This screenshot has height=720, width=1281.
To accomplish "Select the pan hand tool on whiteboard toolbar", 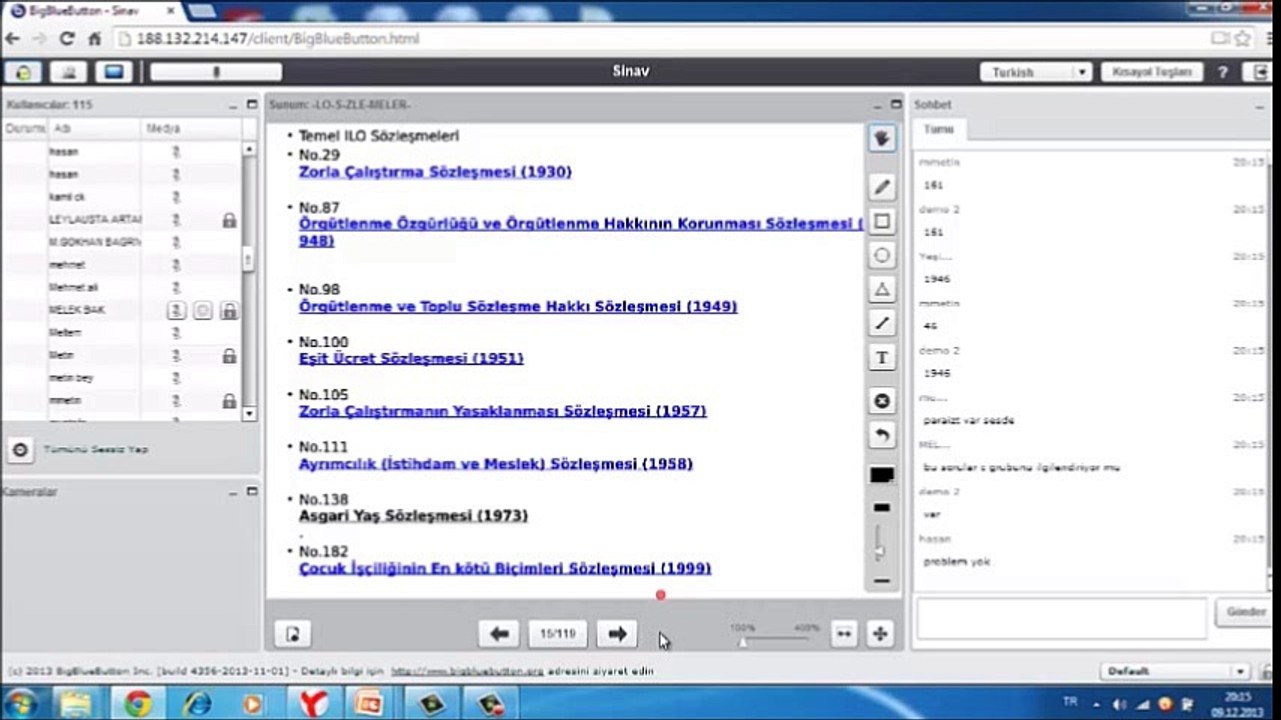I will (882, 139).
